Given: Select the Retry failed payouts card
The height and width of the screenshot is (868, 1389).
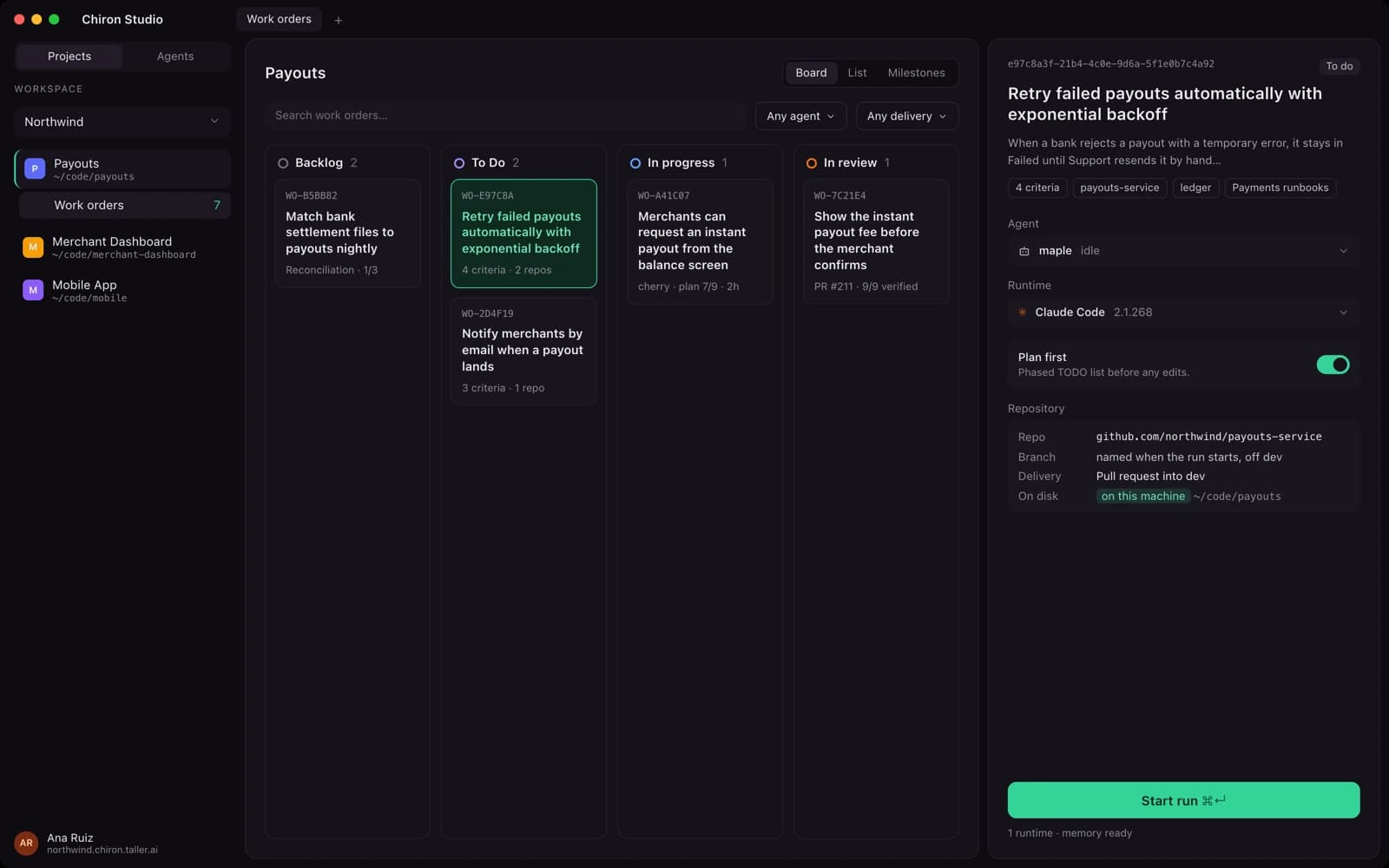Looking at the screenshot, I should [523, 233].
